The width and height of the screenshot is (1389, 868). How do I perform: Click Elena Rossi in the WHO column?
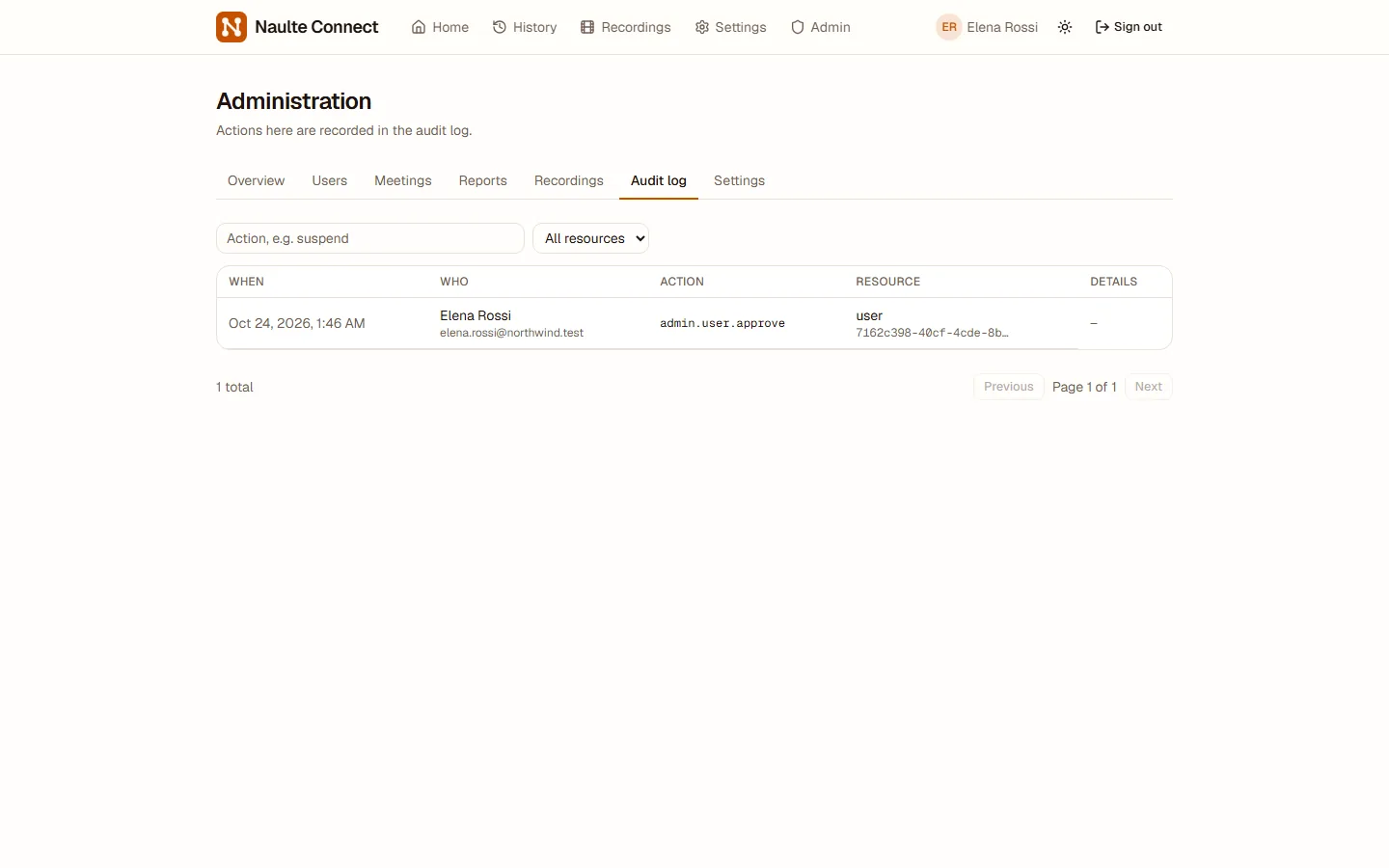(x=476, y=315)
